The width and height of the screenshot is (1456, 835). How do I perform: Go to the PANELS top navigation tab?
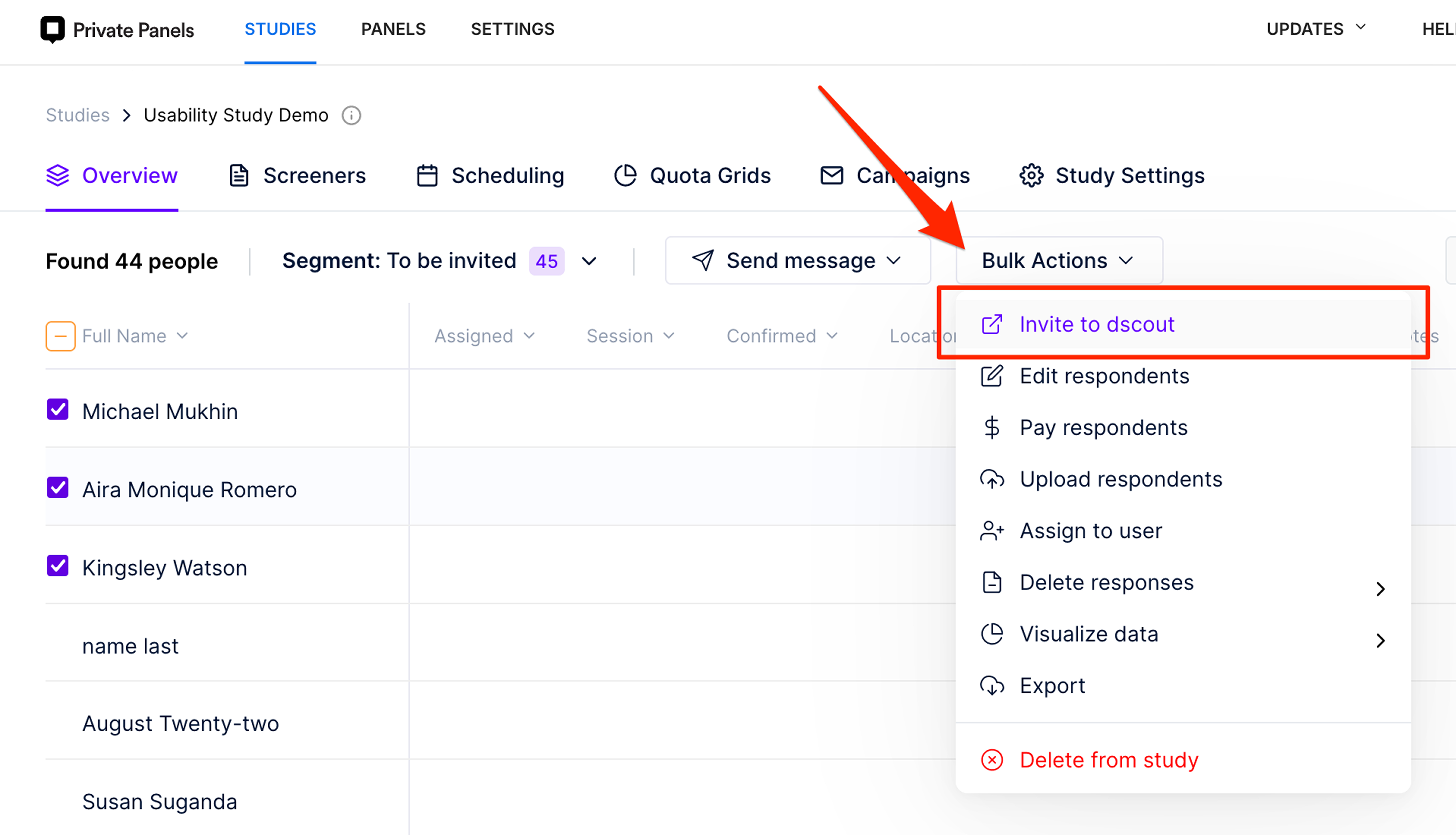pyautogui.click(x=393, y=29)
